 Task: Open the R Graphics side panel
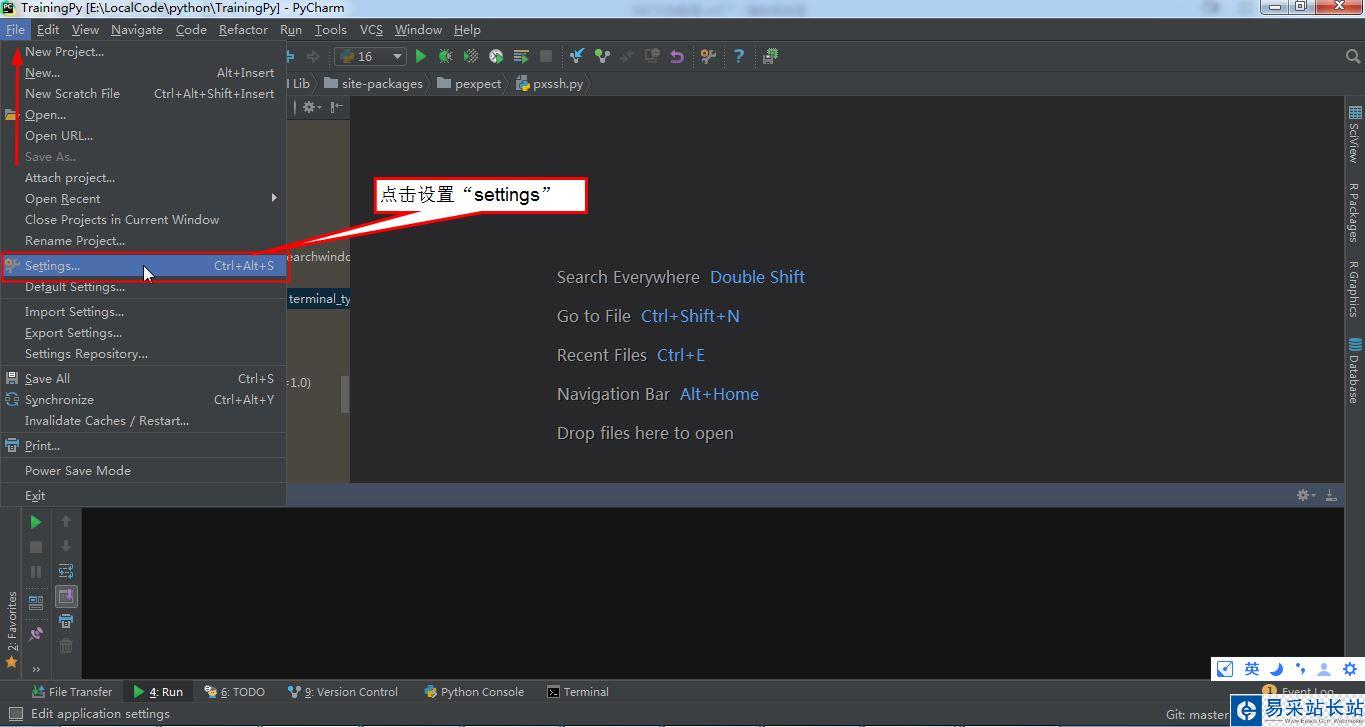point(1355,289)
